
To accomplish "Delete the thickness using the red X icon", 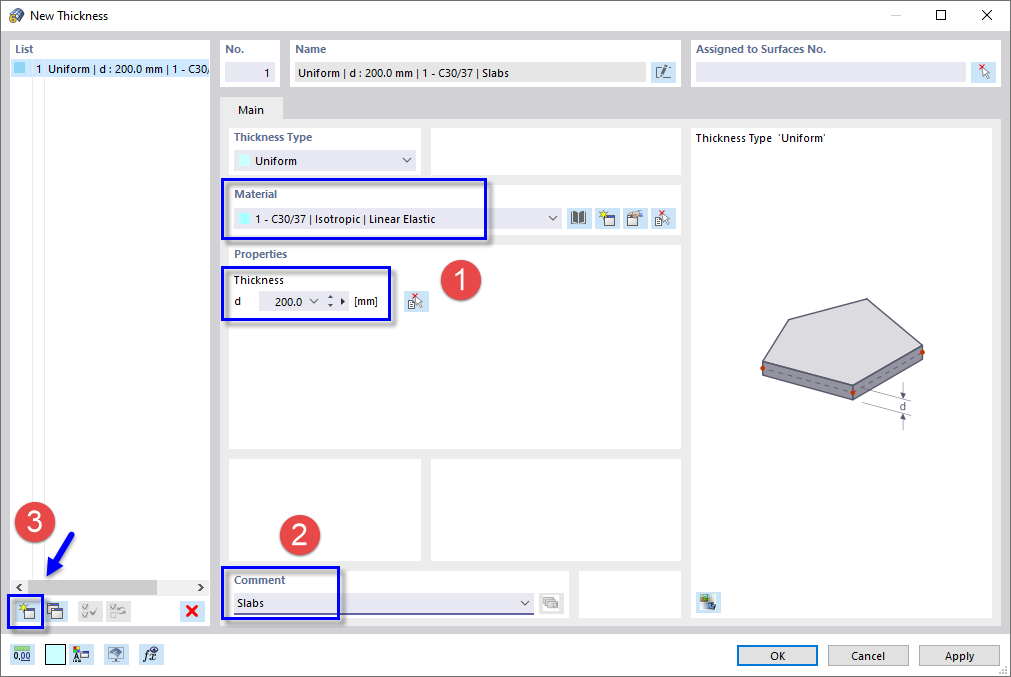I will (x=190, y=611).
